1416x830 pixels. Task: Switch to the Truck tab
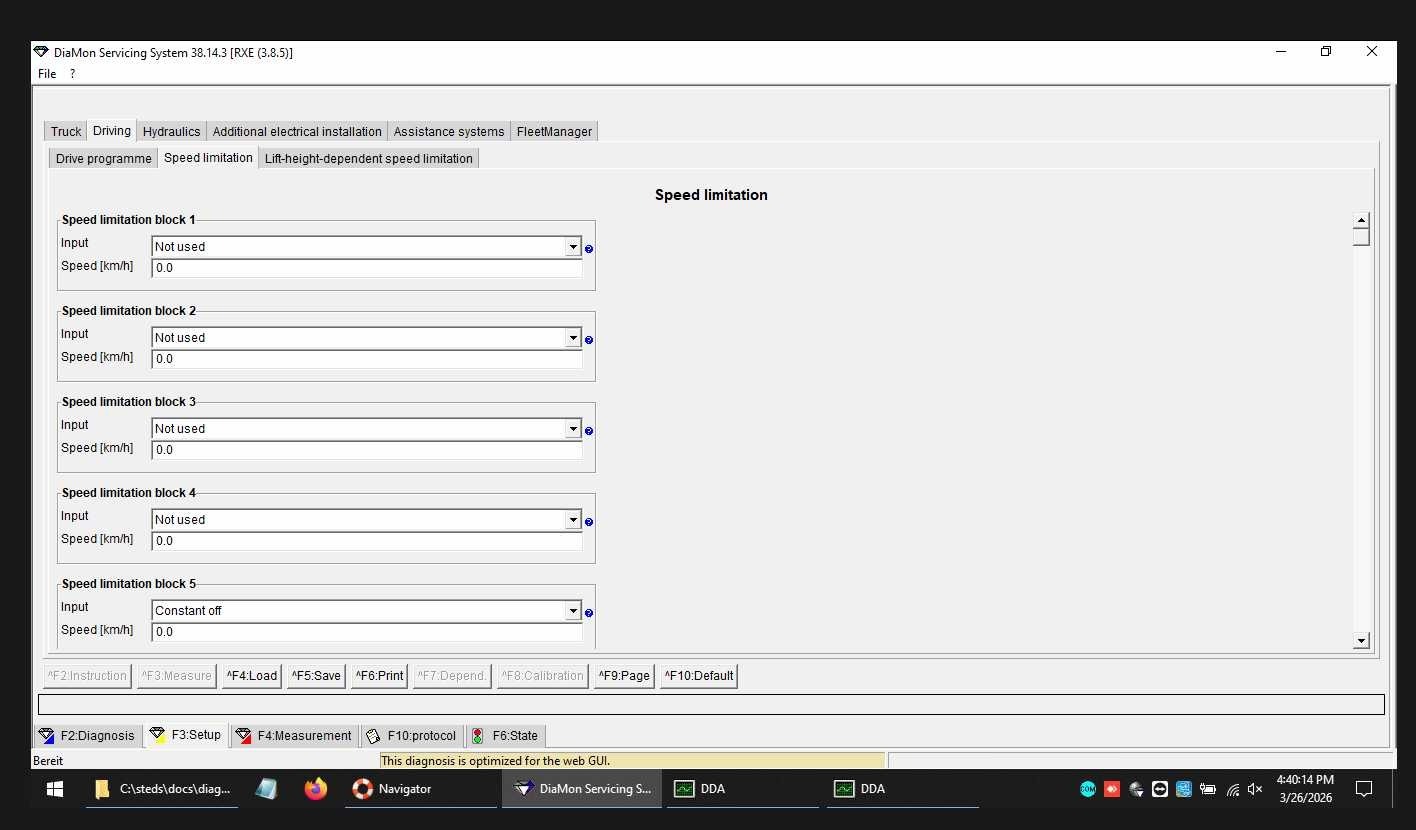point(66,132)
